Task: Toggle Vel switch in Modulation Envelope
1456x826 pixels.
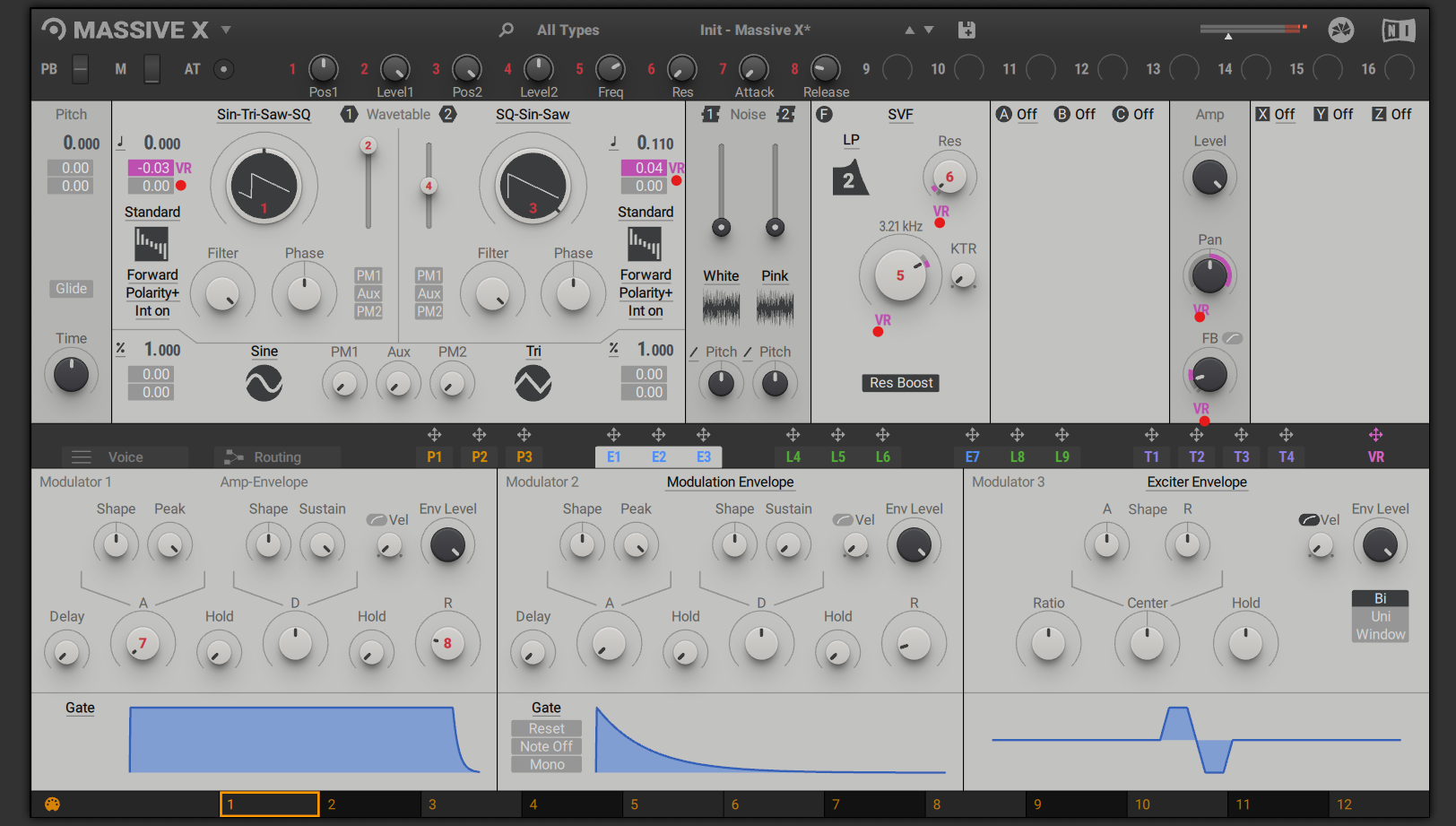Action: point(843,519)
